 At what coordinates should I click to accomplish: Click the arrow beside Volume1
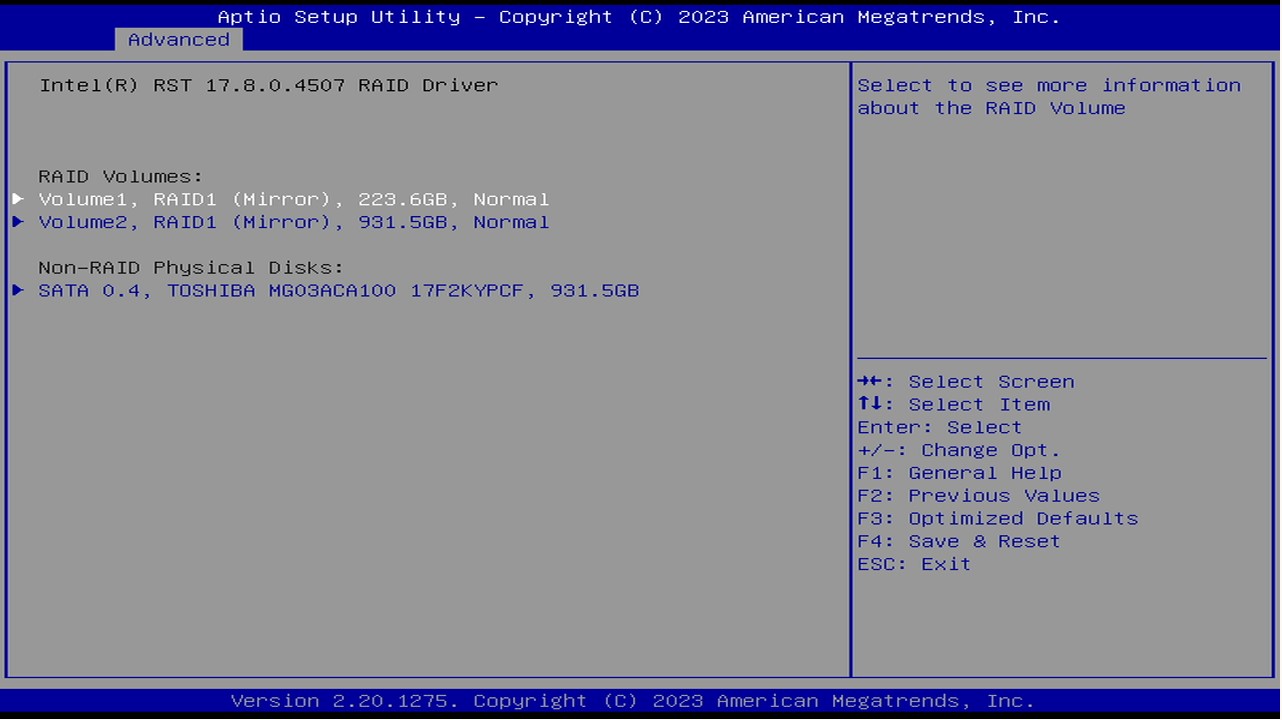coord(18,199)
